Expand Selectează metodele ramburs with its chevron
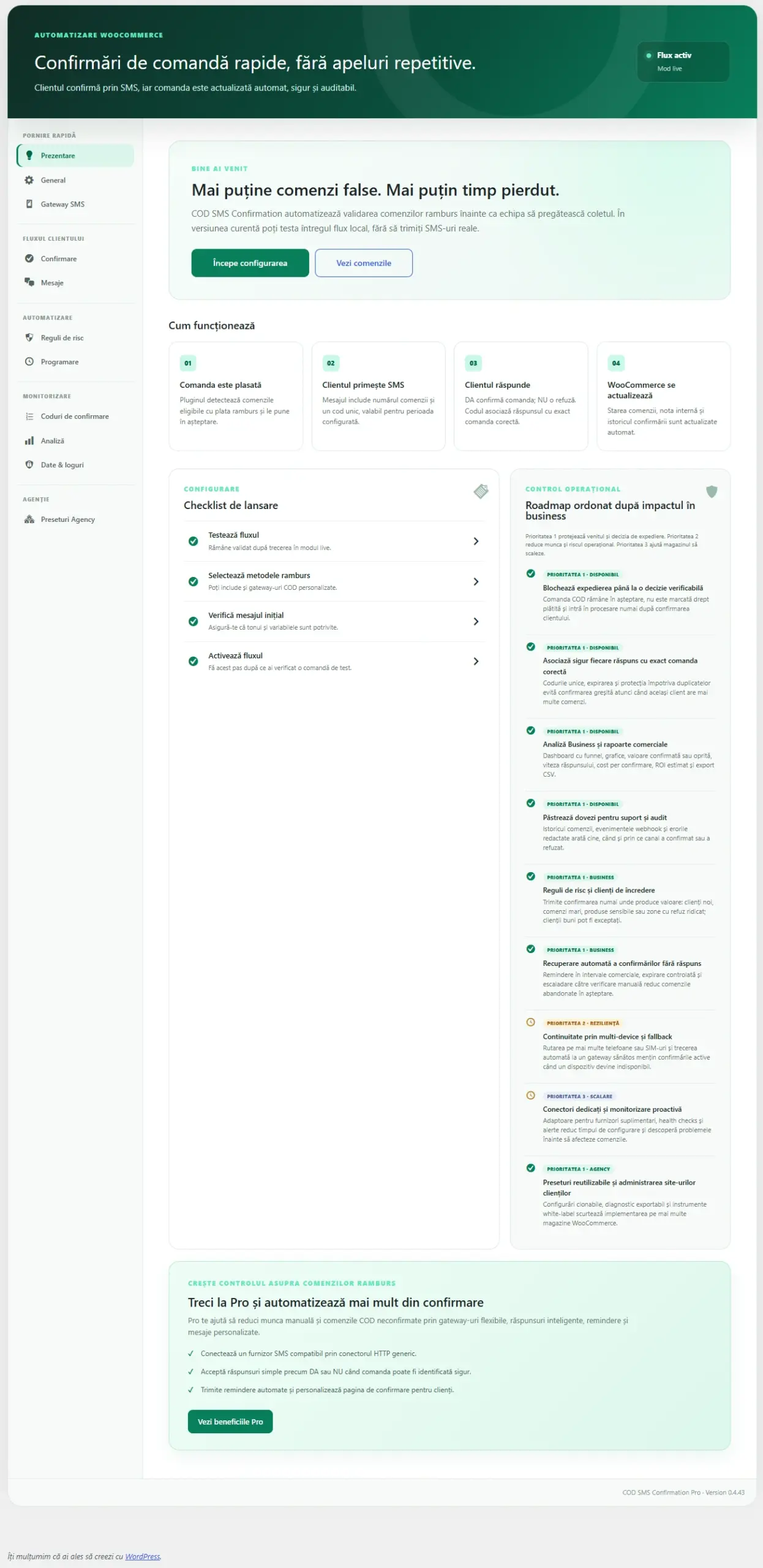 click(x=476, y=581)
